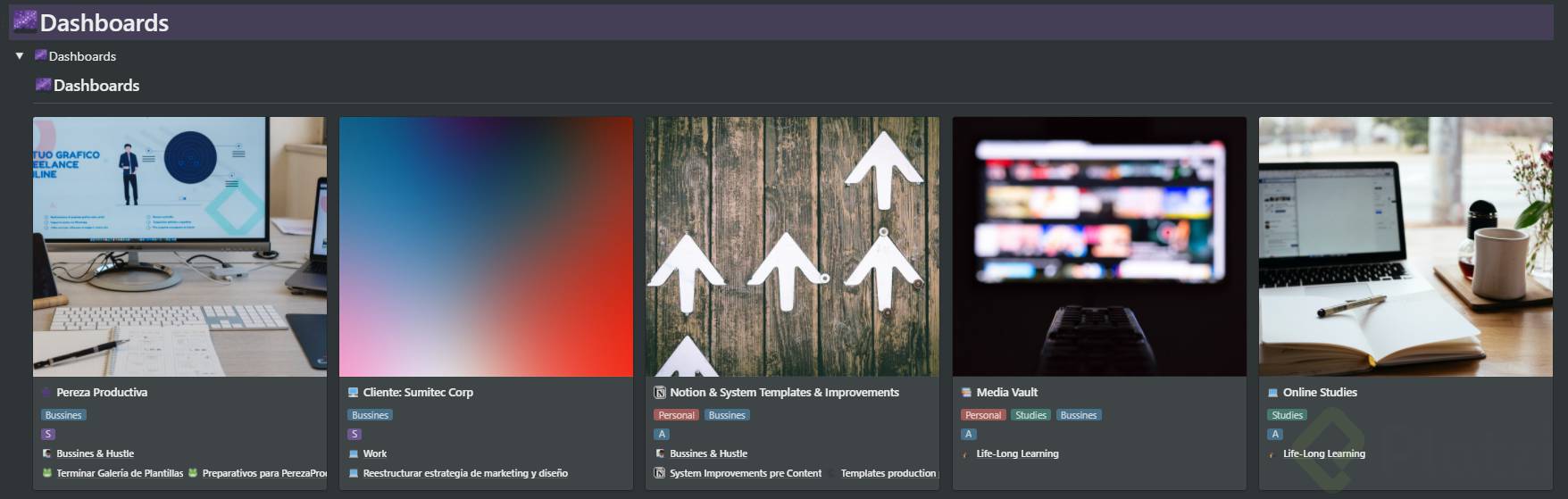The image size is (1568, 499).
Task: Click the computer icon beside Cliente: Sumitec Corp
Action: 354,392
